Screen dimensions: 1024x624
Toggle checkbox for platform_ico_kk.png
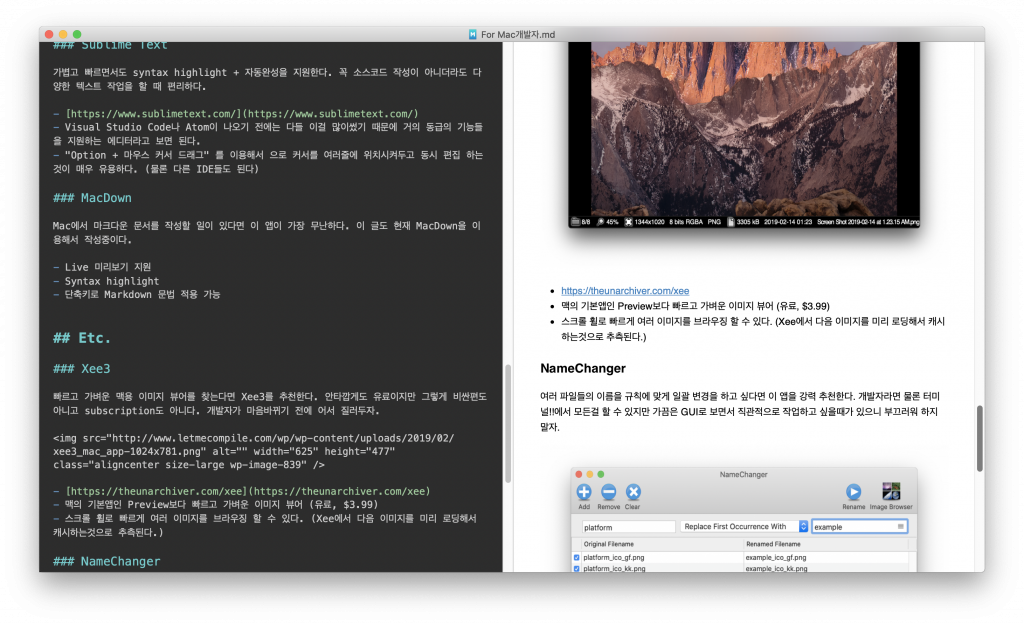click(x=576, y=569)
